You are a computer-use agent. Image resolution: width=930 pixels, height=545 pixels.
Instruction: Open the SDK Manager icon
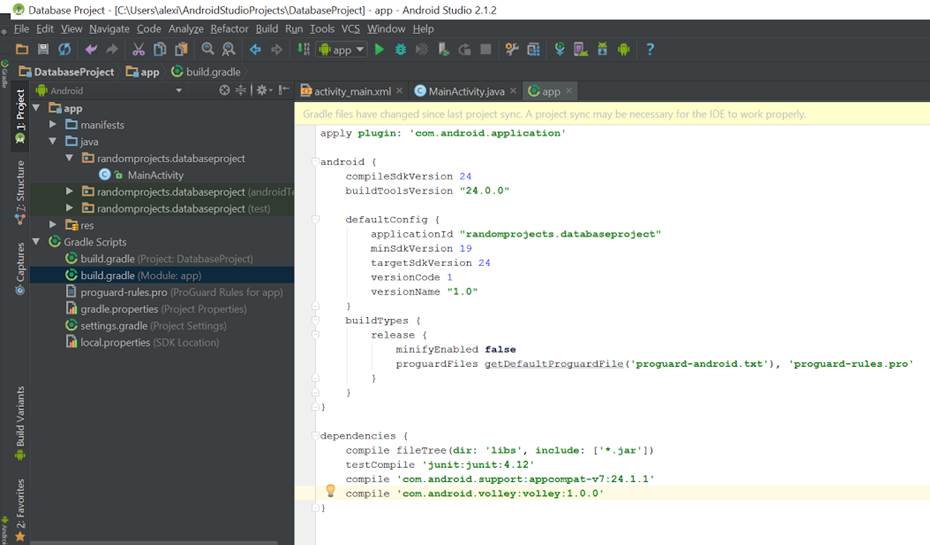tap(602, 49)
